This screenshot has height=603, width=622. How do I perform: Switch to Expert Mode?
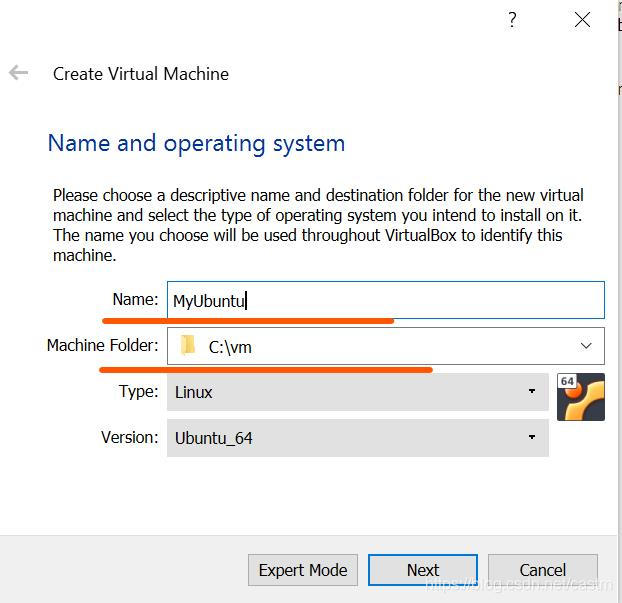click(303, 570)
